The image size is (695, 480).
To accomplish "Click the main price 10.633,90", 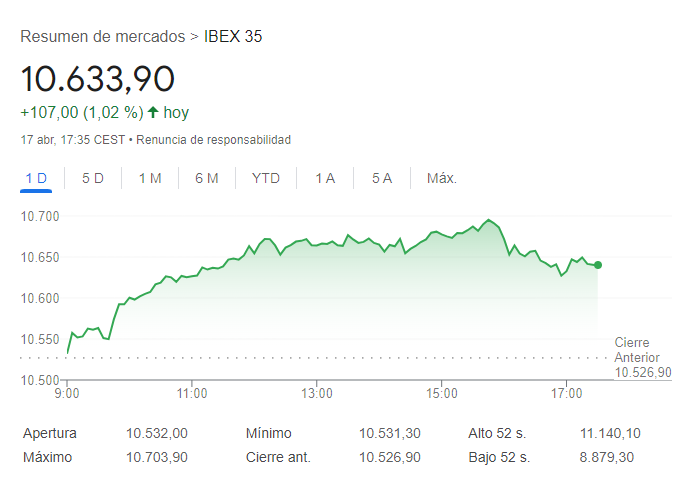I will point(98,78).
